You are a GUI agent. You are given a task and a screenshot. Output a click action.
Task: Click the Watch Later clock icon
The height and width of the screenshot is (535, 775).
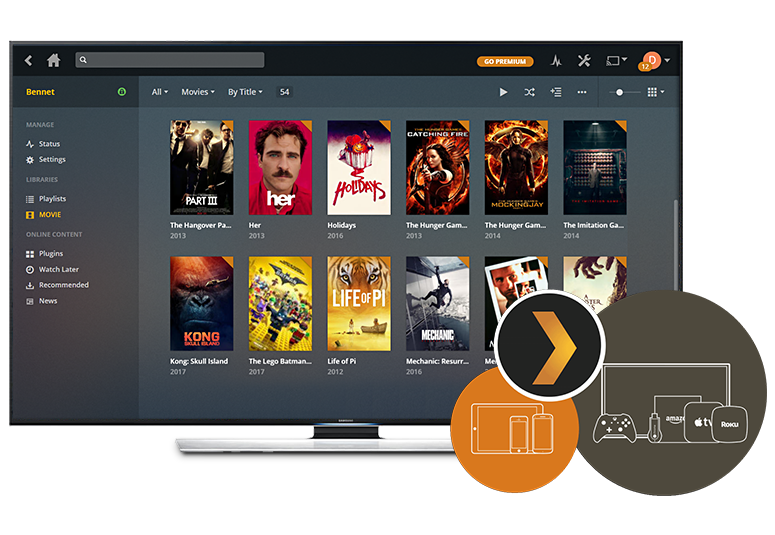click(30, 269)
